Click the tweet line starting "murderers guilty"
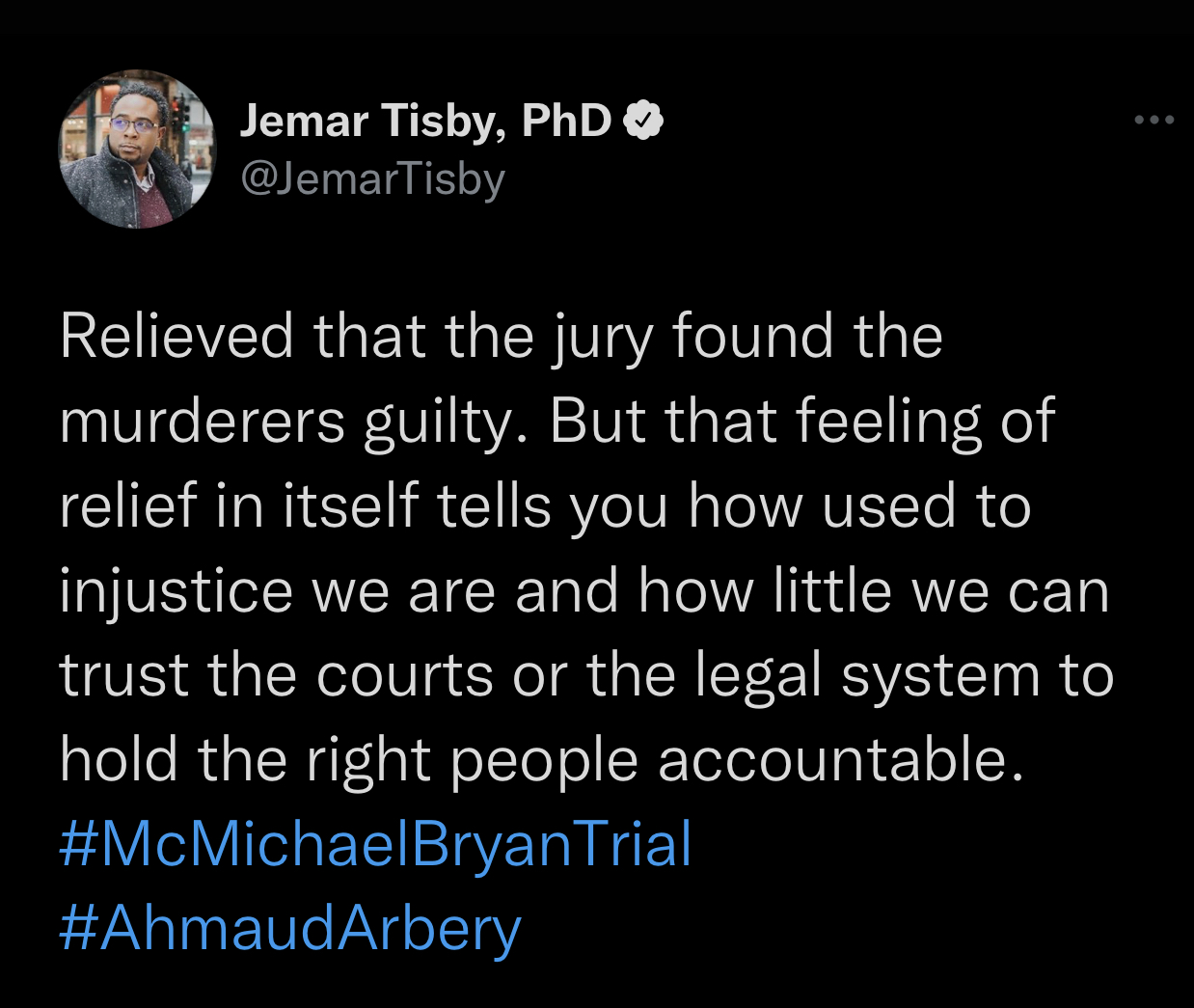 (556, 422)
